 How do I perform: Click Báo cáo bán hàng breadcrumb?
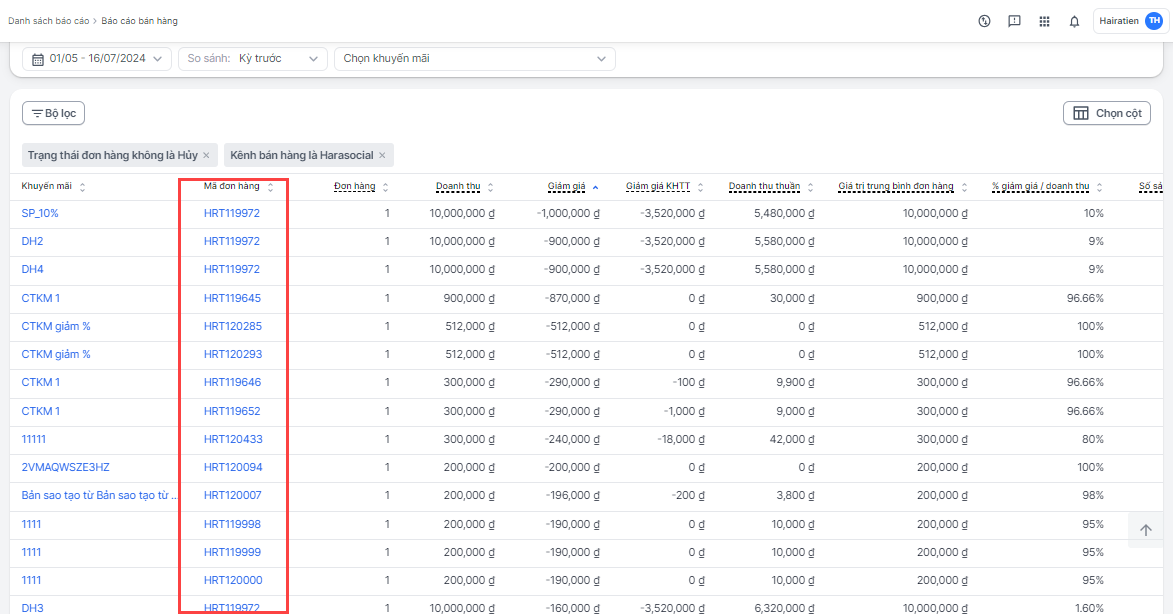click(x=139, y=21)
